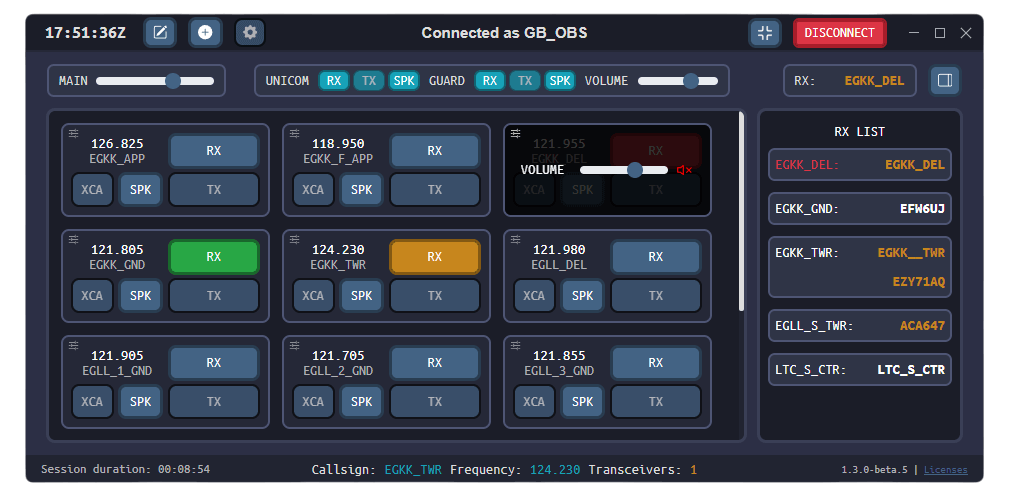Click 'Connected as GB_OBS' title text
This screenshot has height=500, width=1013.
point(505,33)
